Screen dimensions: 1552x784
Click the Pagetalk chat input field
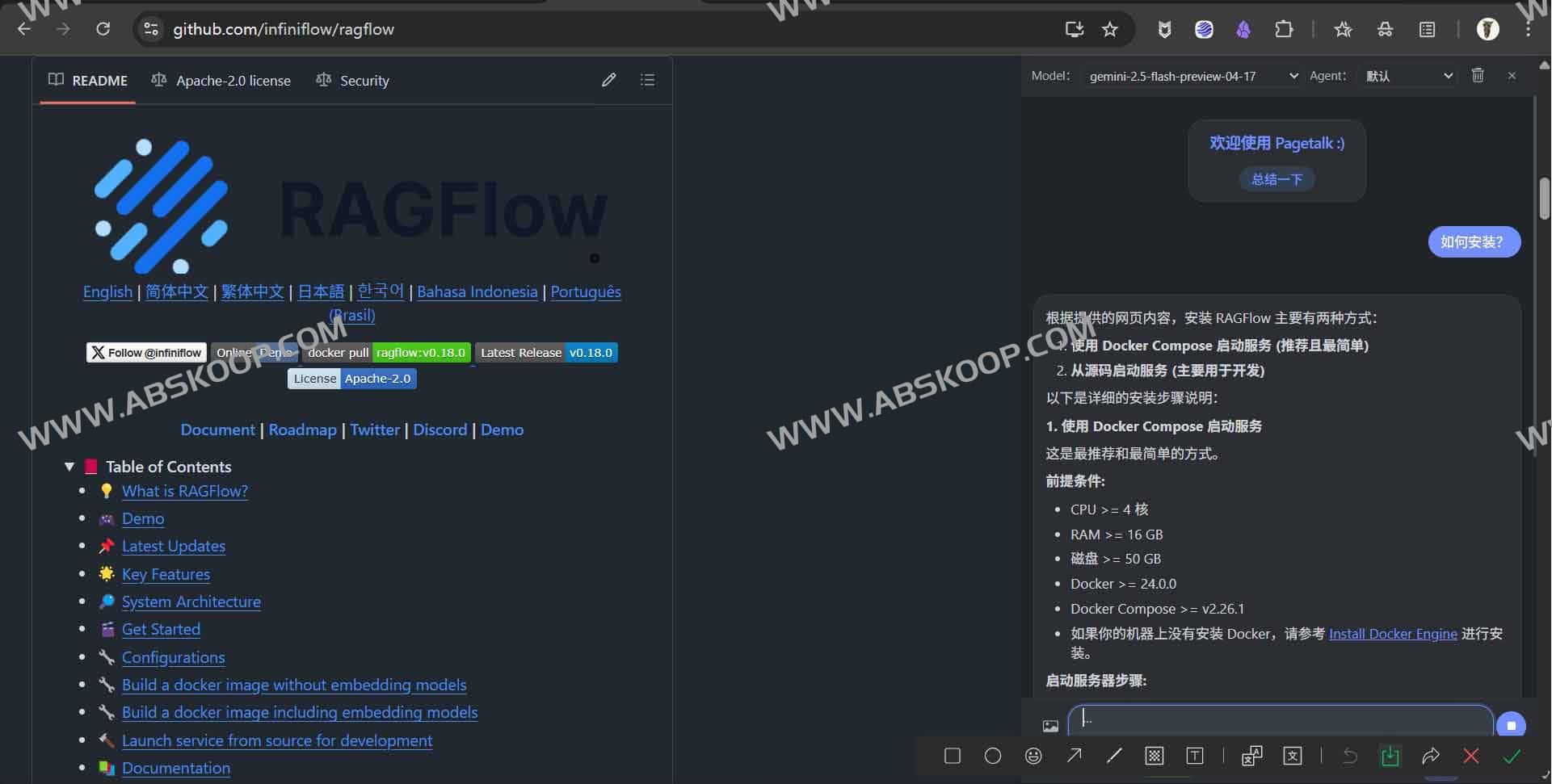coord(1279,720)
